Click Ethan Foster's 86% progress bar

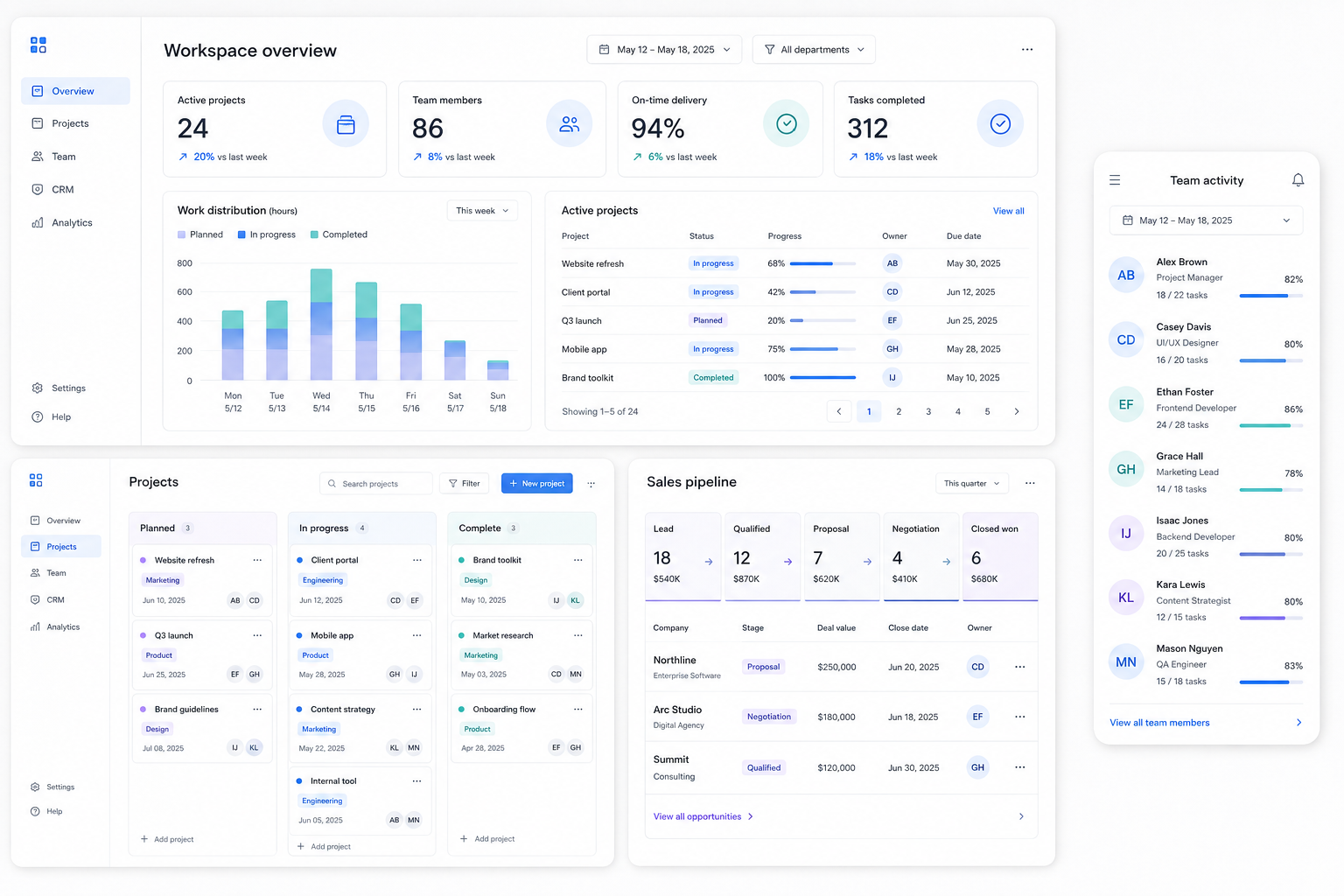pyautogui.click(x=1271, y=426)
